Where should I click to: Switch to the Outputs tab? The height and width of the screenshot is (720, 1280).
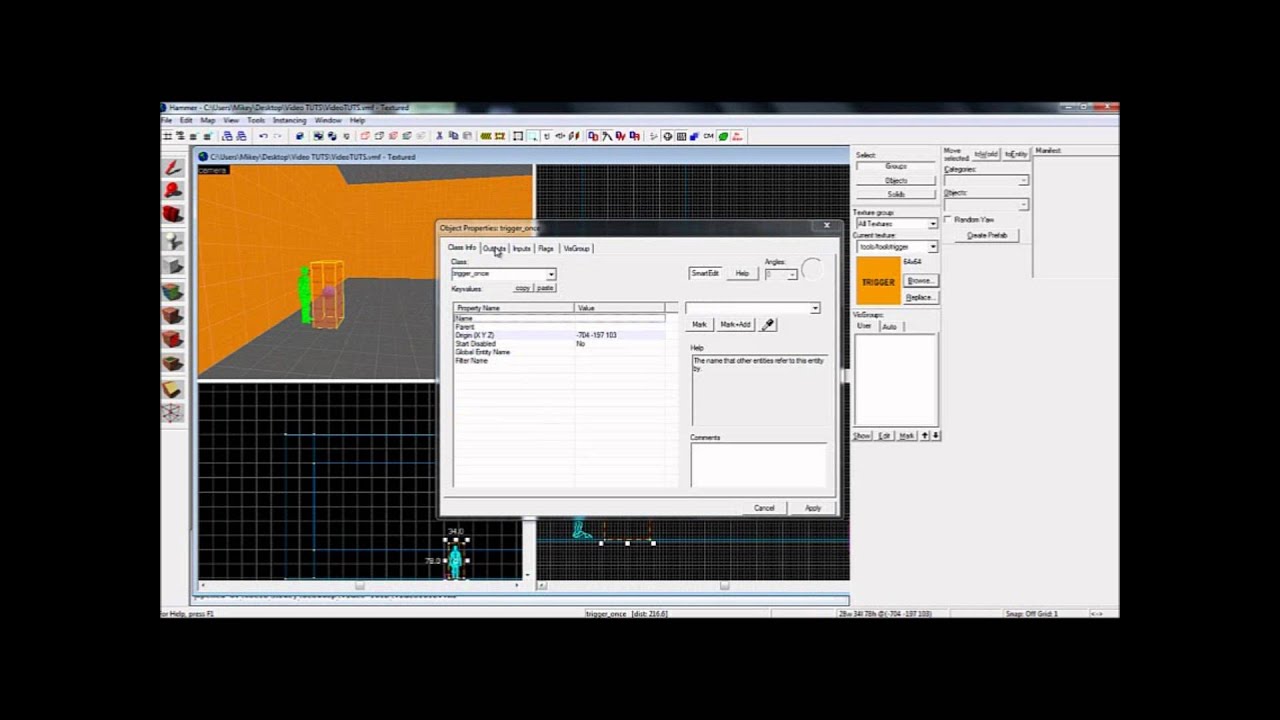pos(494,248)
